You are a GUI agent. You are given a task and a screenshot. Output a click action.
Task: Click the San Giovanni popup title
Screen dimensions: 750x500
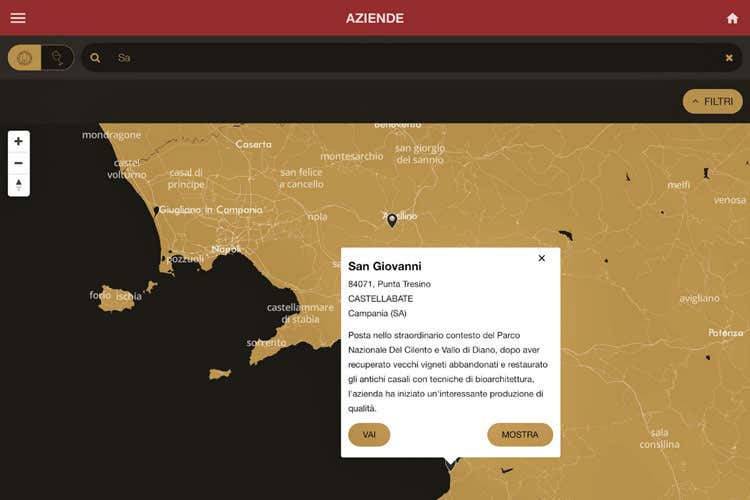385,267
